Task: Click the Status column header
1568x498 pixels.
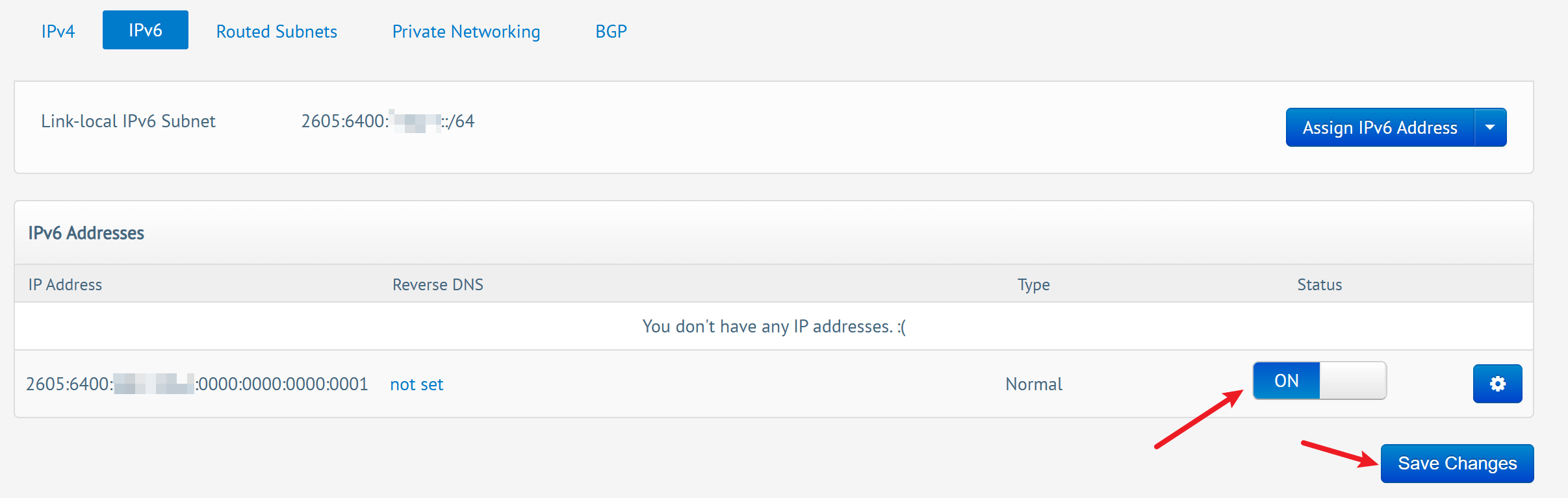Action: (1319, 284)
